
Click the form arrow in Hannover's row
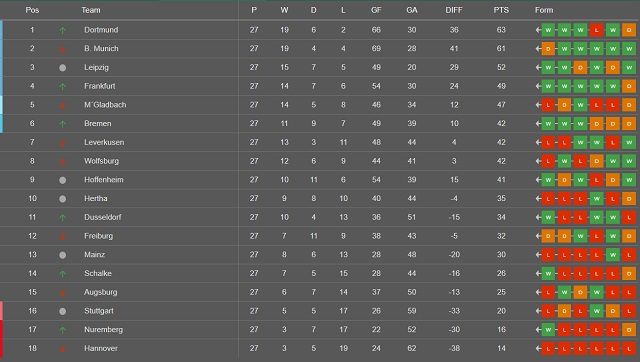point(538,348)
